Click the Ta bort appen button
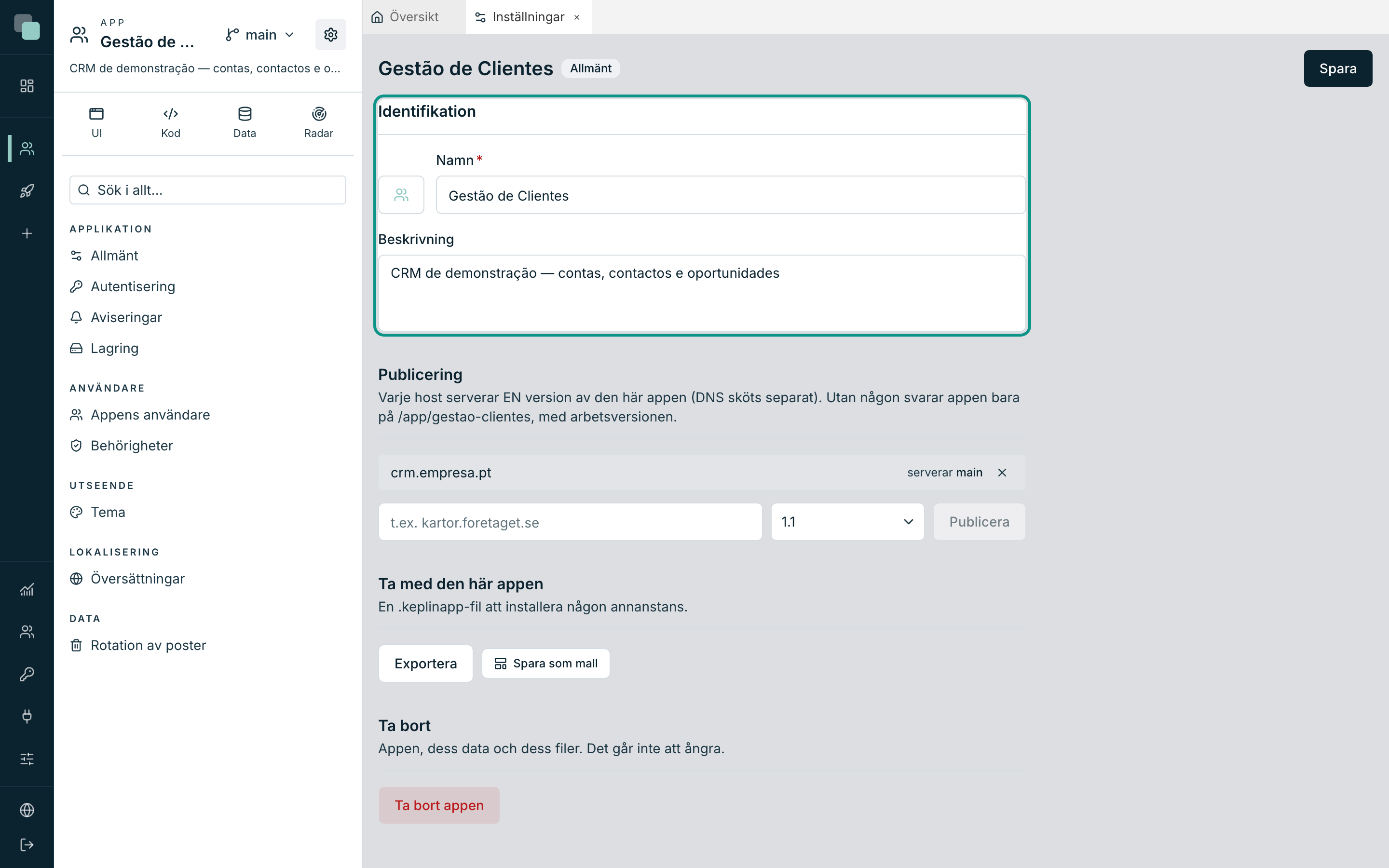 point(439,805)
